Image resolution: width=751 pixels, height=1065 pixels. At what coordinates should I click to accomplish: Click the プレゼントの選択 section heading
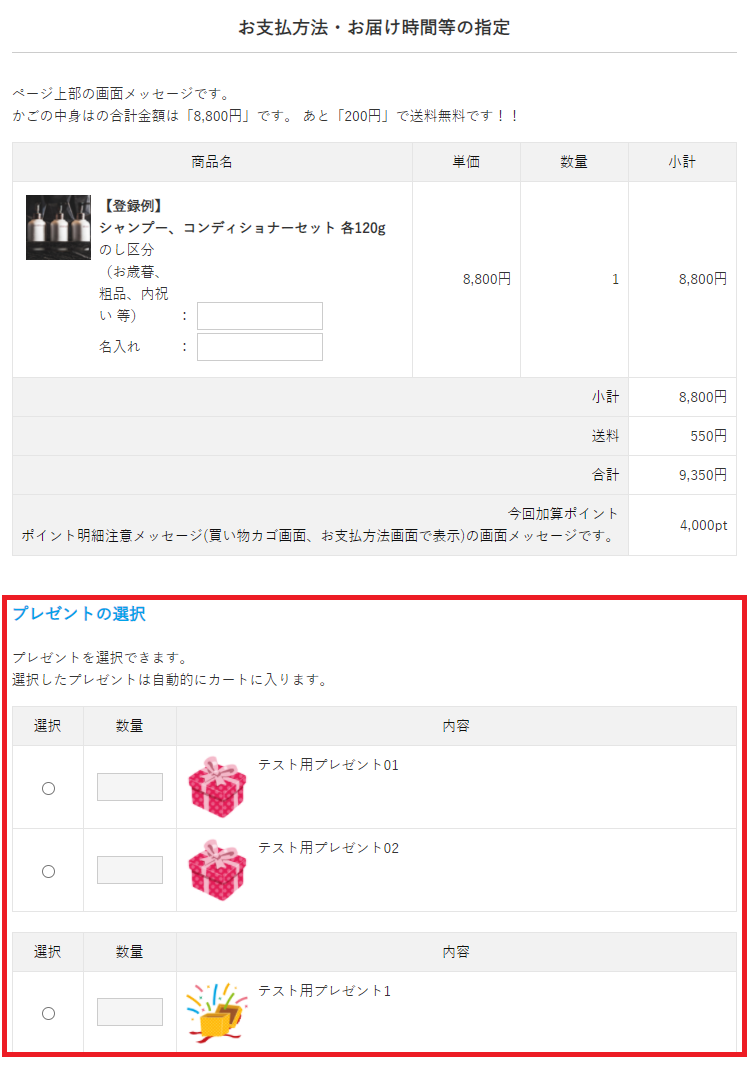tap(79, 614)
